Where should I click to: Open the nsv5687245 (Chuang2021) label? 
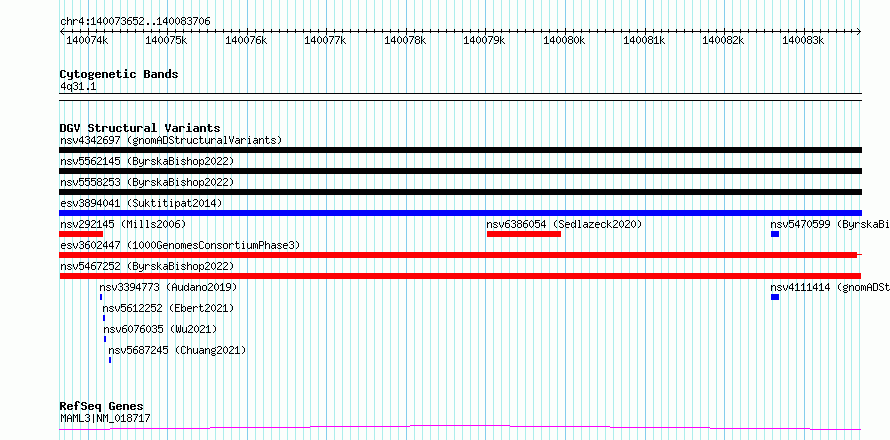coord(177,350)
